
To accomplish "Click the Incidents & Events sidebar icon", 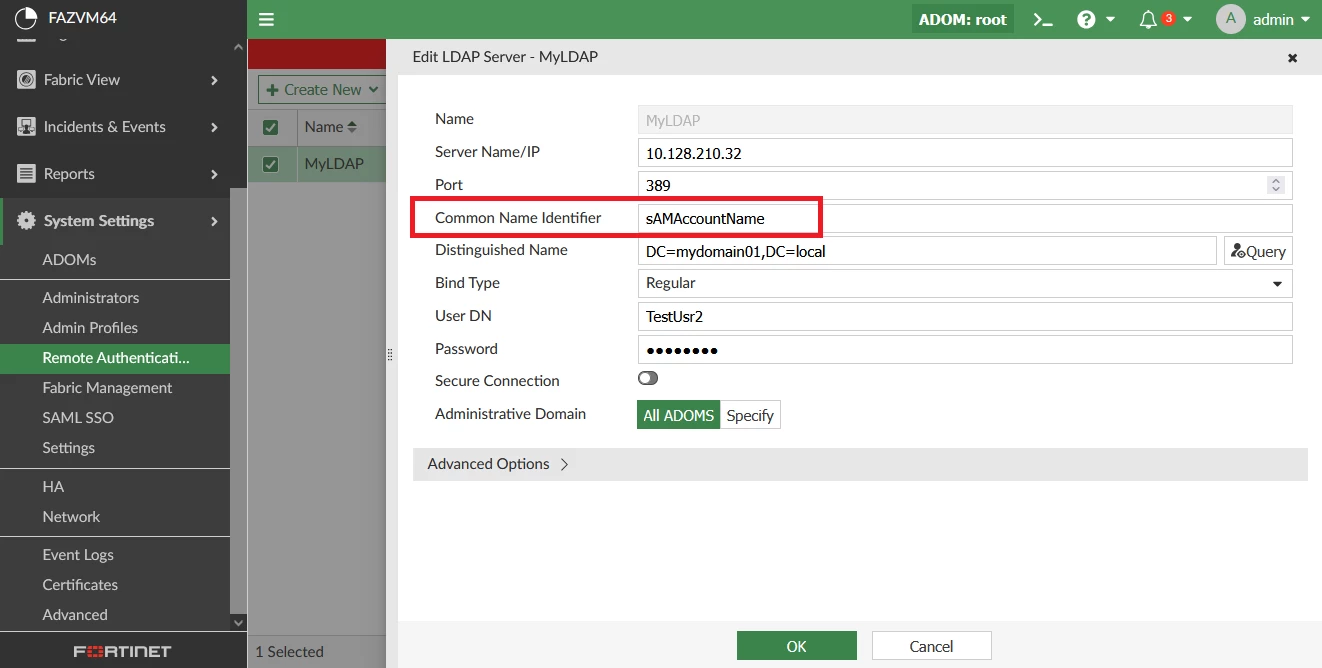I will pos(26,127).
